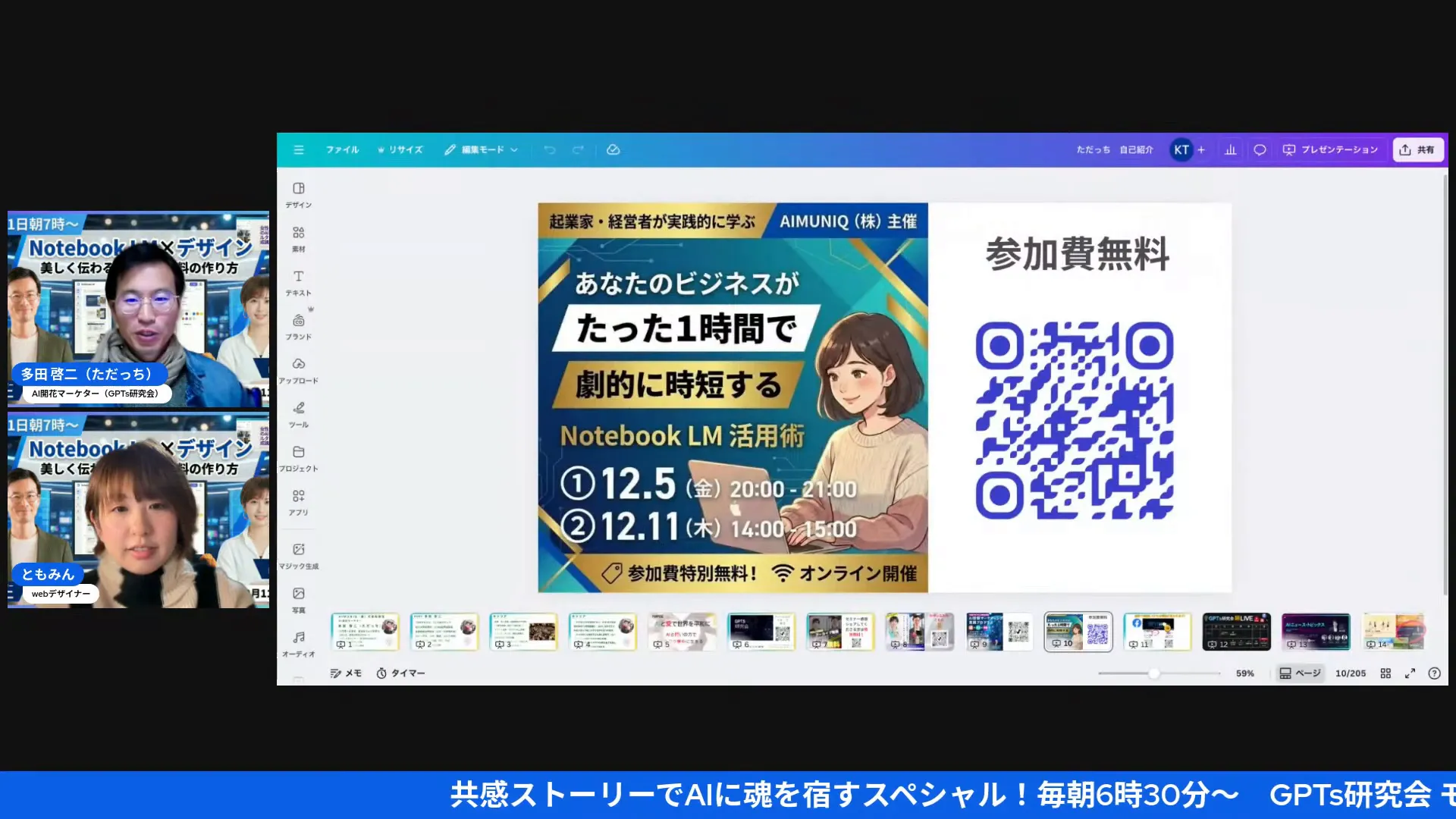The width and height of the screenshot is (1456, 819).
Task: Click the Share (共有) button
Action: click(1417, 150)
